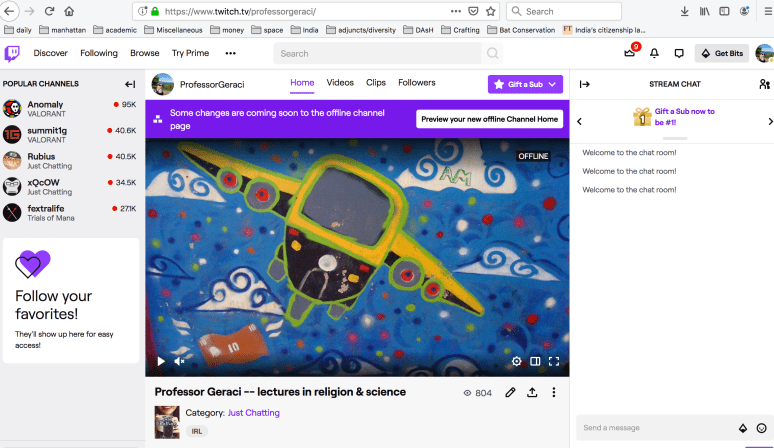Unmute the video player volume
This screenshot has height=448, width=774.
point(179,361)
